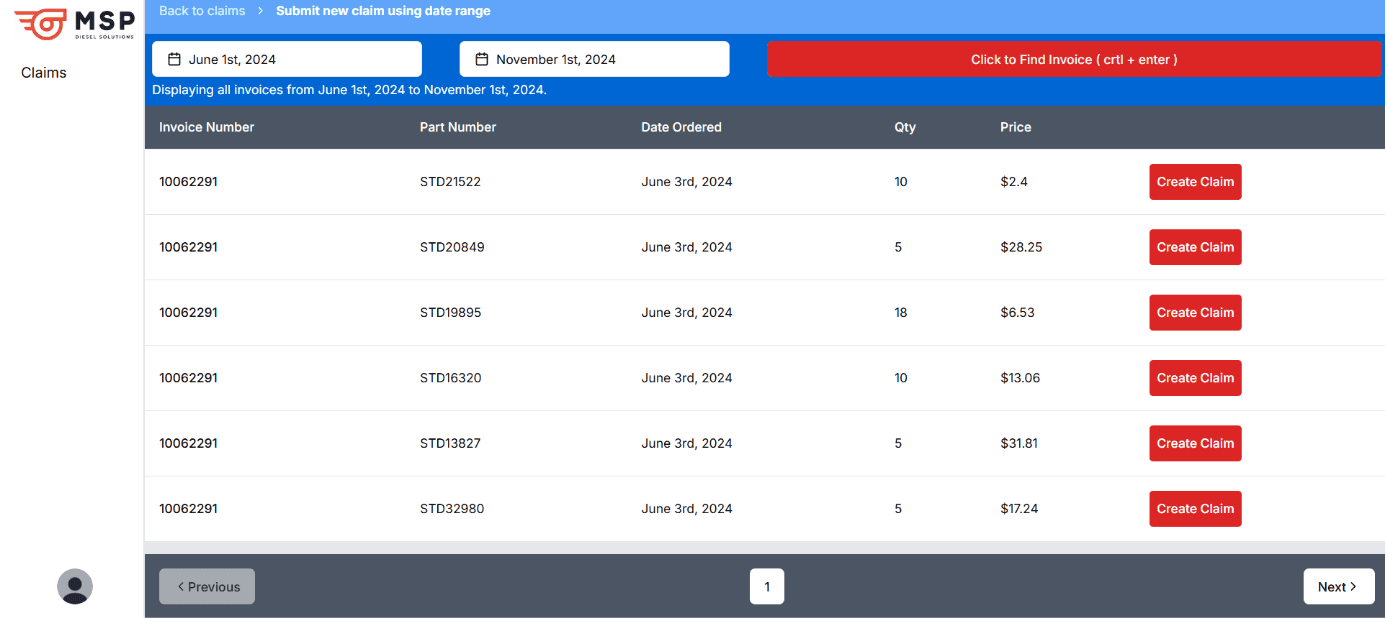Create claim for part STD16320
Image resolution: width=1387 pixels, height=618 pixels.
(1195, 378)
